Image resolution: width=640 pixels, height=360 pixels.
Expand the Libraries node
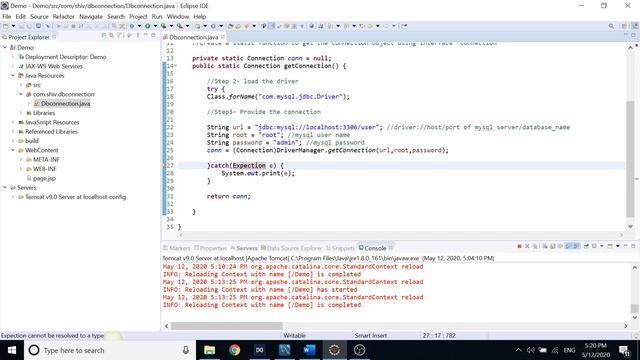[x=21, y=113]
